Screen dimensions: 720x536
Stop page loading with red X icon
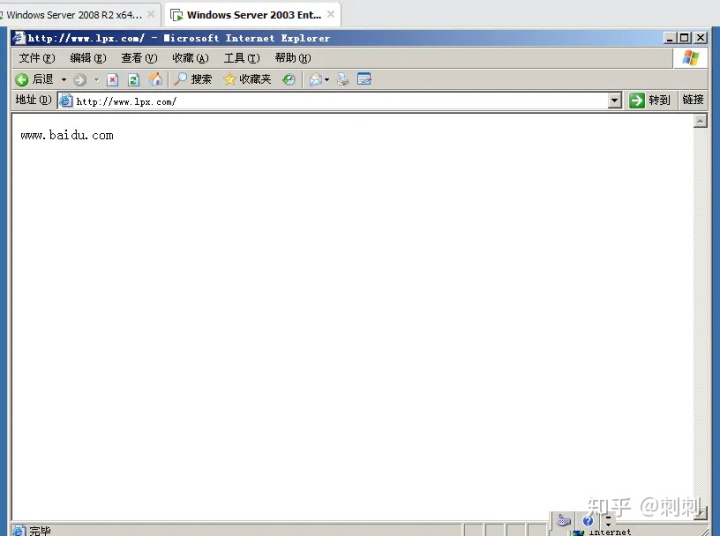coord(112,80)
